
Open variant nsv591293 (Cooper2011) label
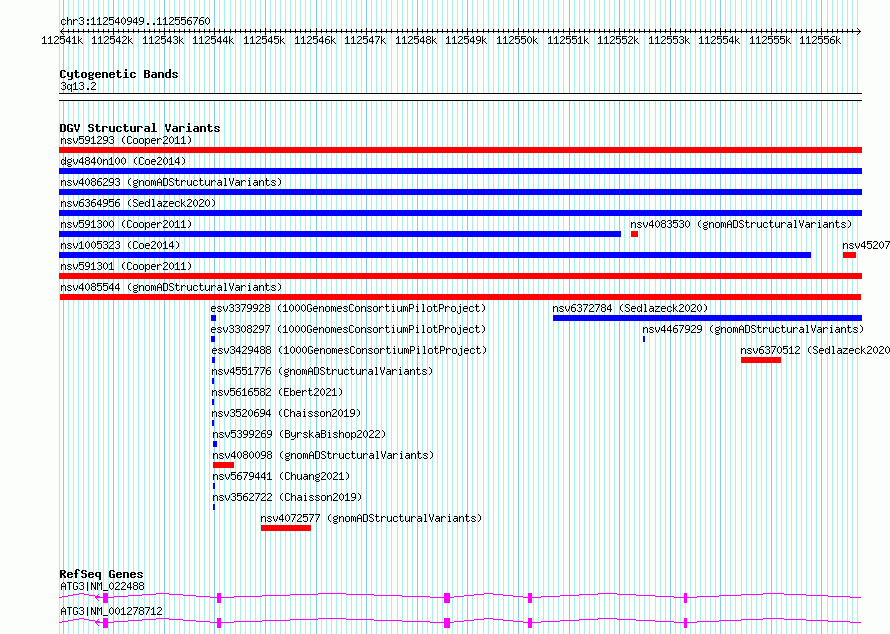coord(126,140)
